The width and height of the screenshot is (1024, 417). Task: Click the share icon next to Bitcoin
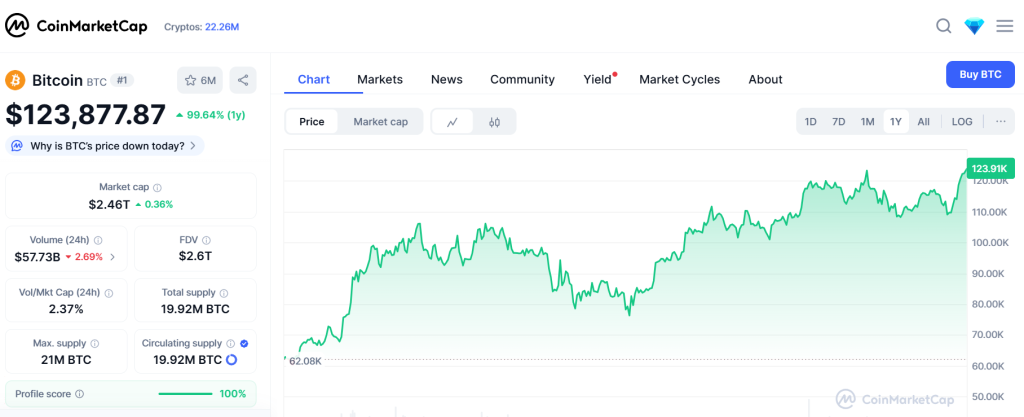[244, 80]
